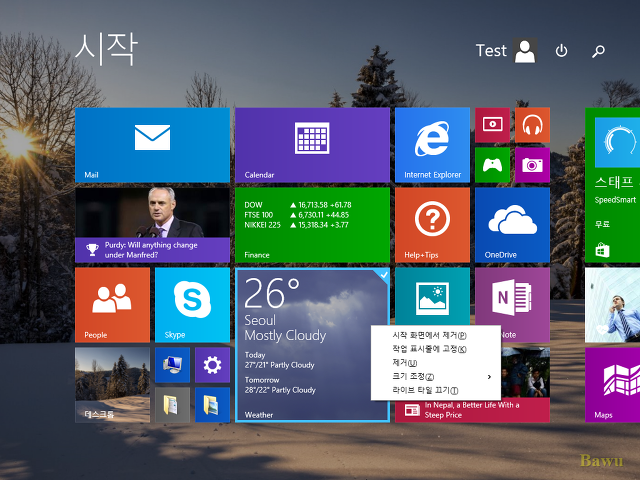
Task: Open the Music headphones tile
Action: [x=532, y=125]
